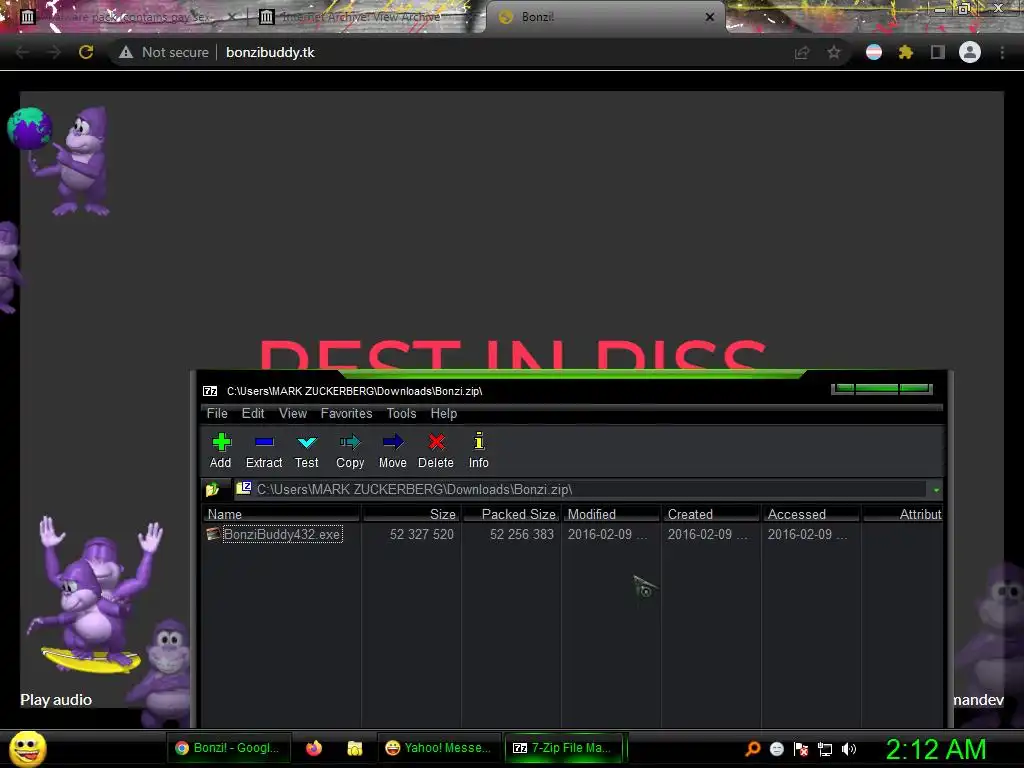Click the 2:12 AM clock
The width and height of the screenshot is (1024, 768).
(935, 749)
